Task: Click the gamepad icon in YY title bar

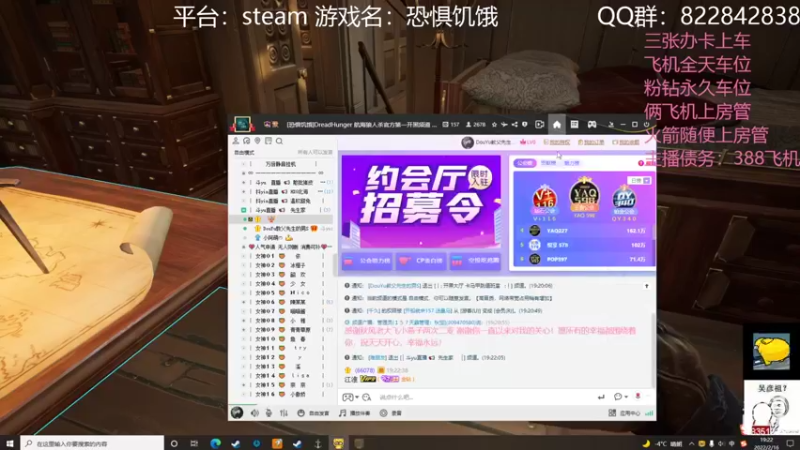Action: pyautogui.click(x=592, y=124)
